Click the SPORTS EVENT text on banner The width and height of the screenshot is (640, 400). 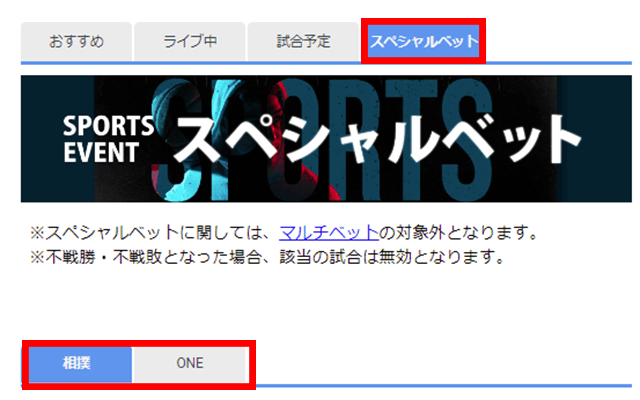pyautogui.click(x=108, y=139)
